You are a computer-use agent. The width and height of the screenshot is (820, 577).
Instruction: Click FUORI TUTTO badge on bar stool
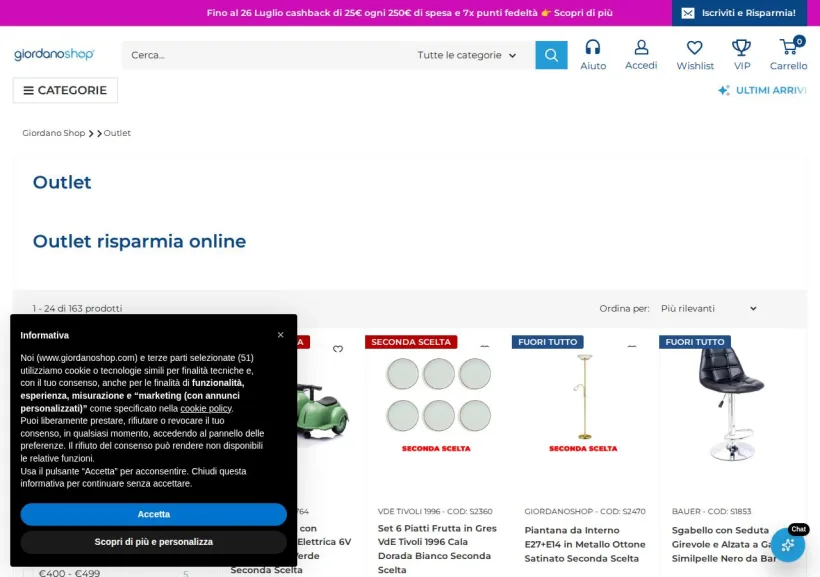(695, 342)
